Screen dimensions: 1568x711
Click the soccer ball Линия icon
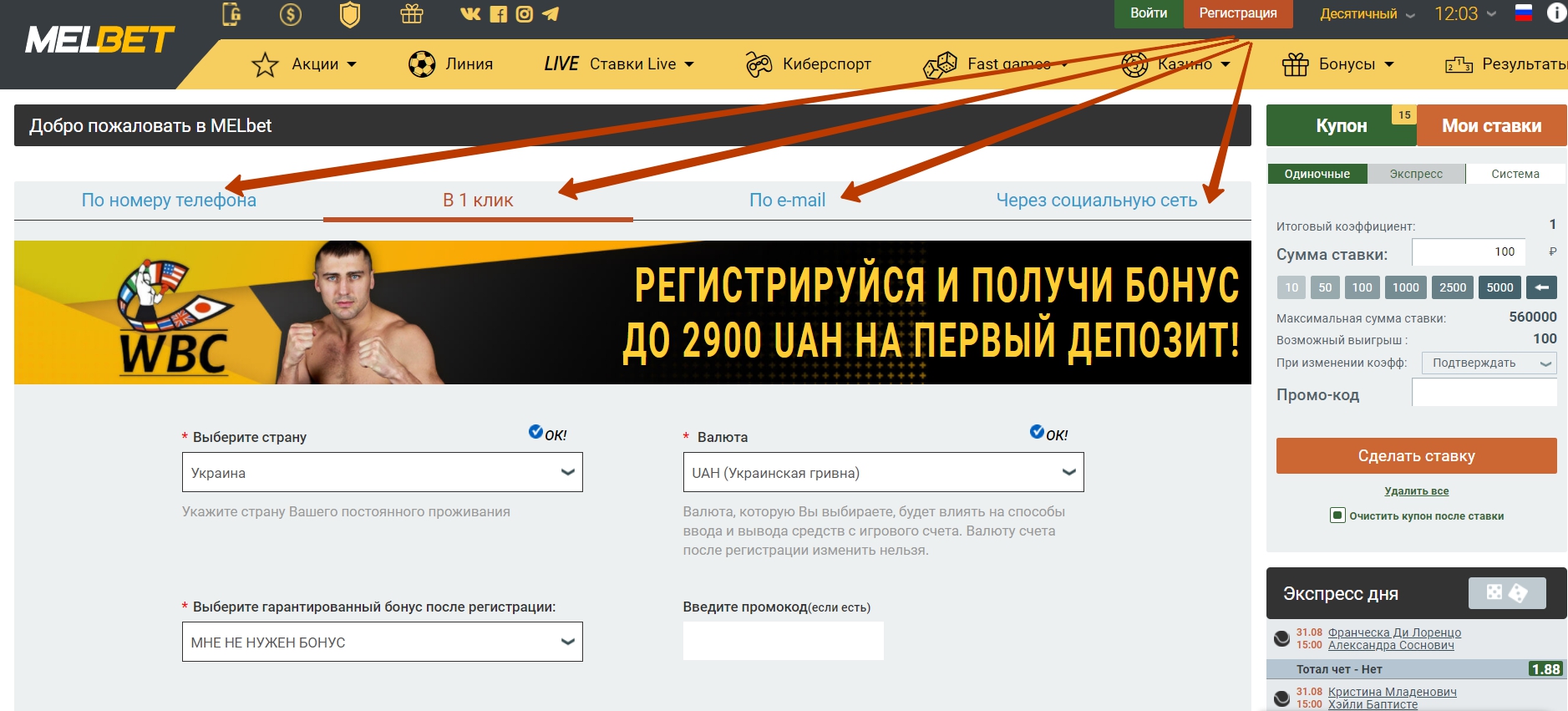click(x=422, y=64)
